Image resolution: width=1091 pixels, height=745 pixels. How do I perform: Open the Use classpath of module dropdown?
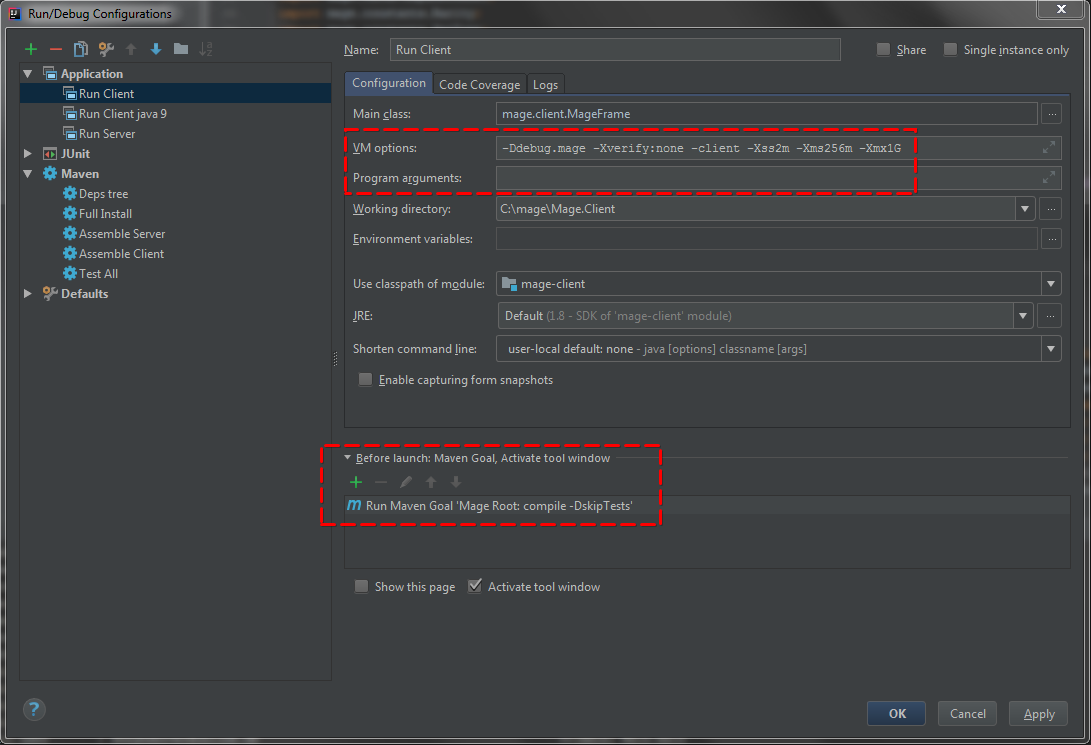1051,284
